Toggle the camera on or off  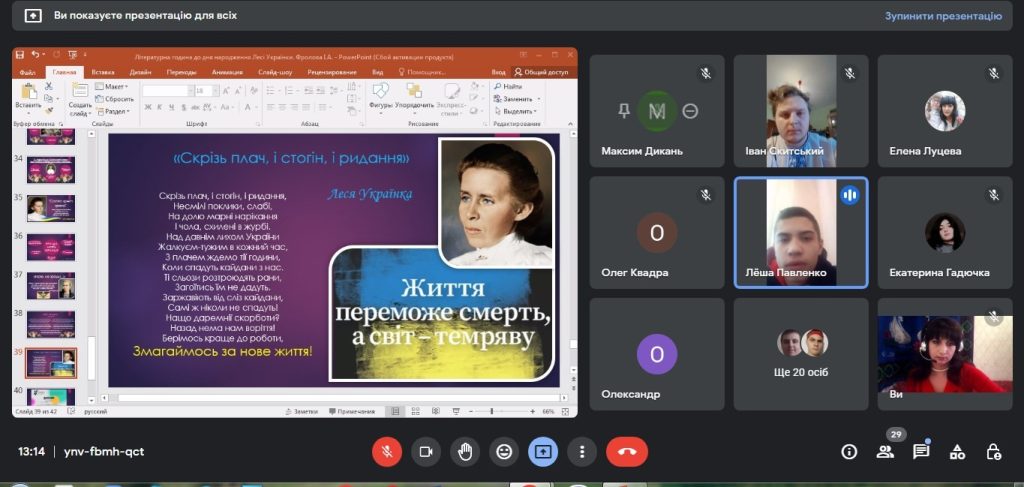click(x=426, y=452)
